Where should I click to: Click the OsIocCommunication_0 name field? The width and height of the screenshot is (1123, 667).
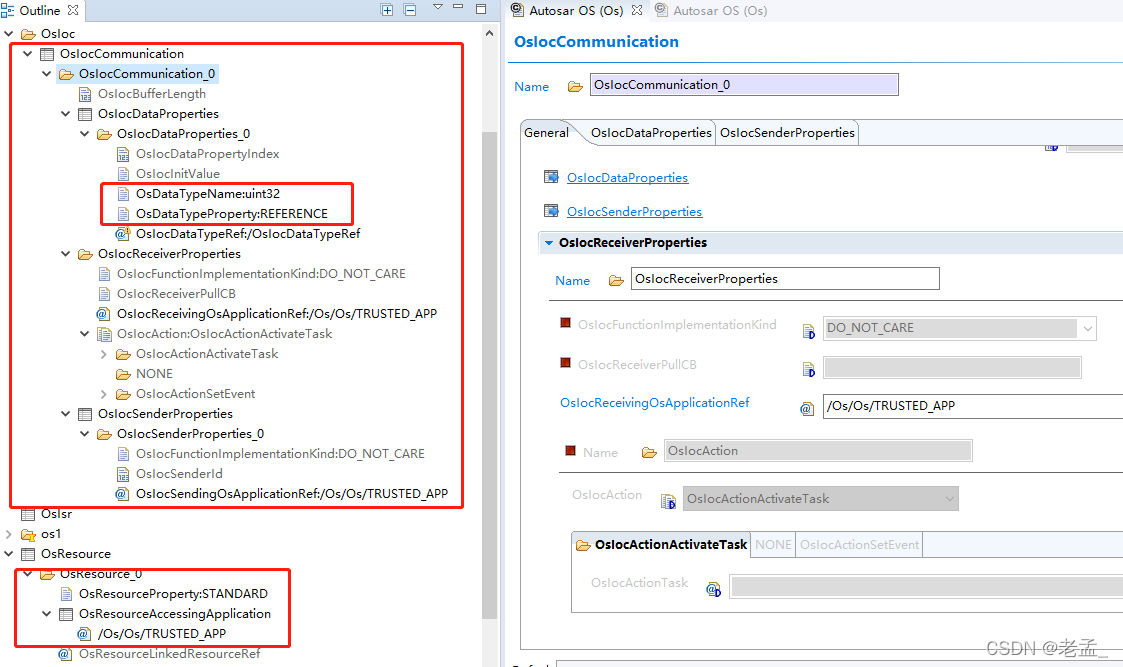point(744,85)
